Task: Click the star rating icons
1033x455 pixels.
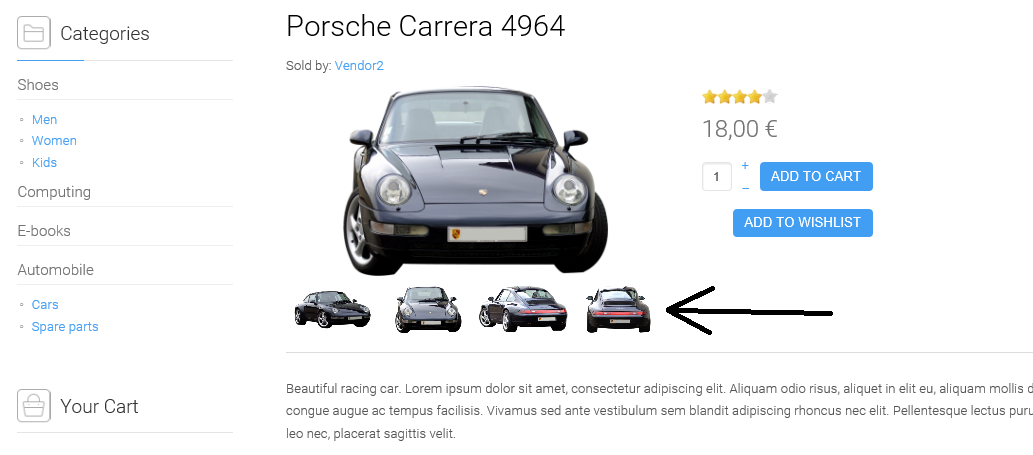Action: click(740, 97)
